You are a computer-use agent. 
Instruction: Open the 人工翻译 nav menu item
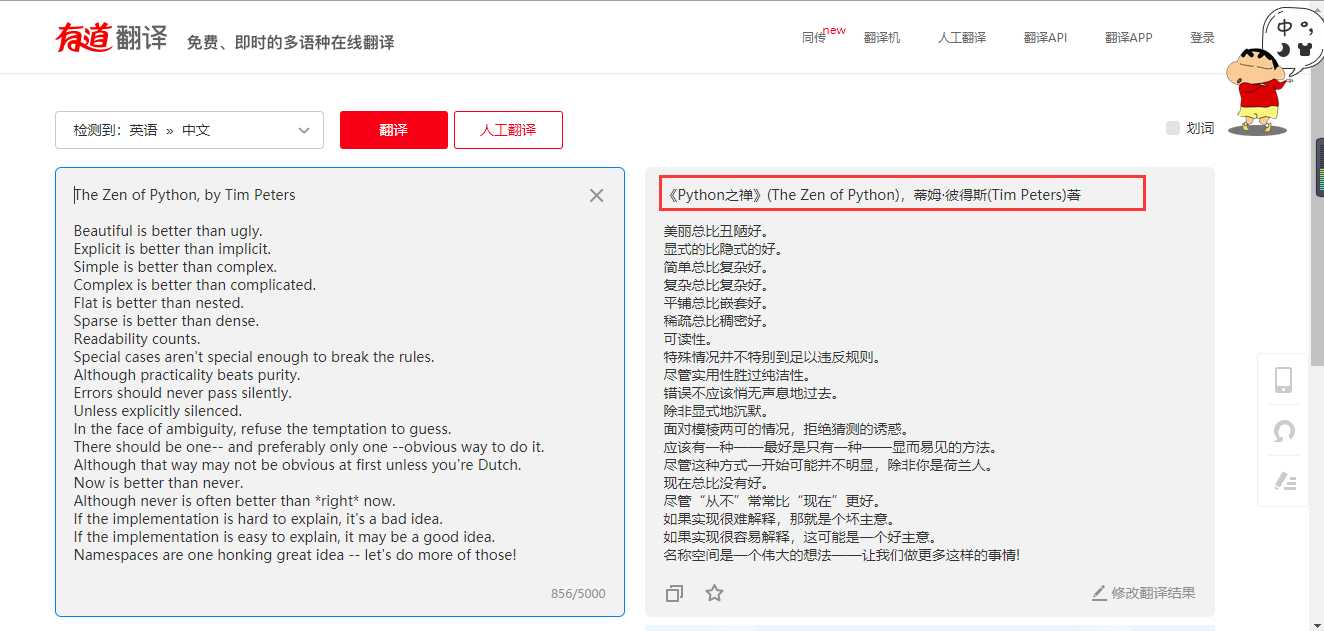tap(962, 38)
